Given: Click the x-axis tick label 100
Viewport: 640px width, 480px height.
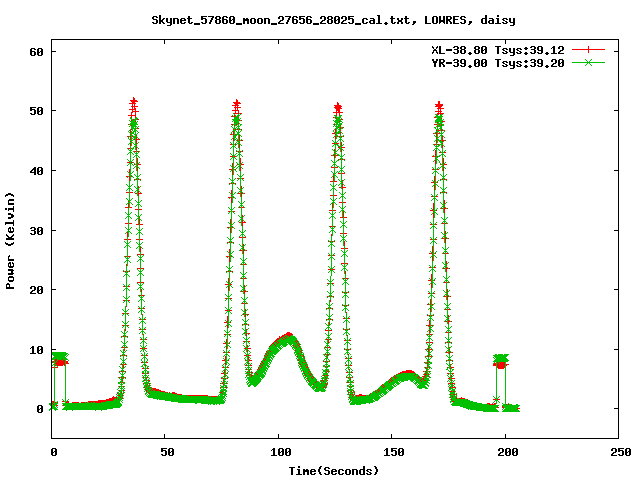Looking at the screenshot, I should (x=280, y=452).
